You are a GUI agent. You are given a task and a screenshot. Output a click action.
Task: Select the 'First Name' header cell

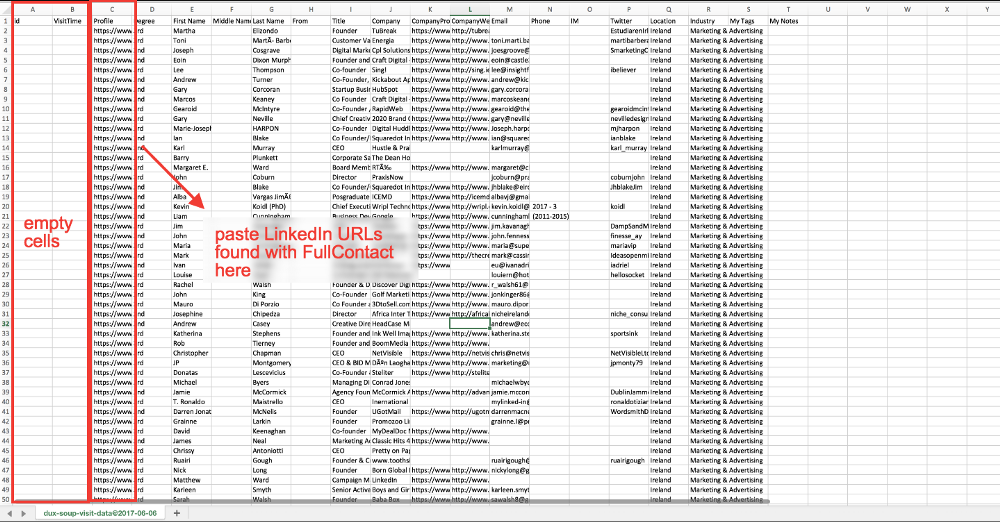(x=190, y=20)
